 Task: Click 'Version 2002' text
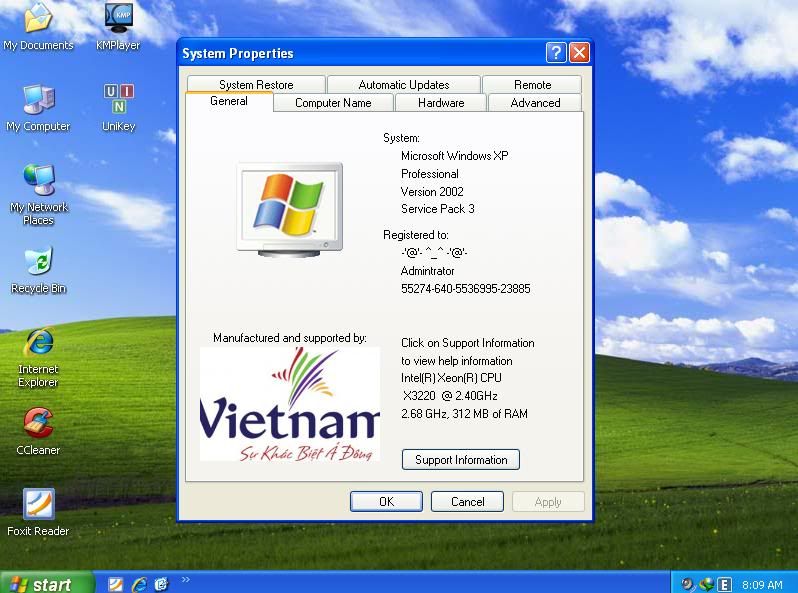pyautogui.click(x=432, y=192)
